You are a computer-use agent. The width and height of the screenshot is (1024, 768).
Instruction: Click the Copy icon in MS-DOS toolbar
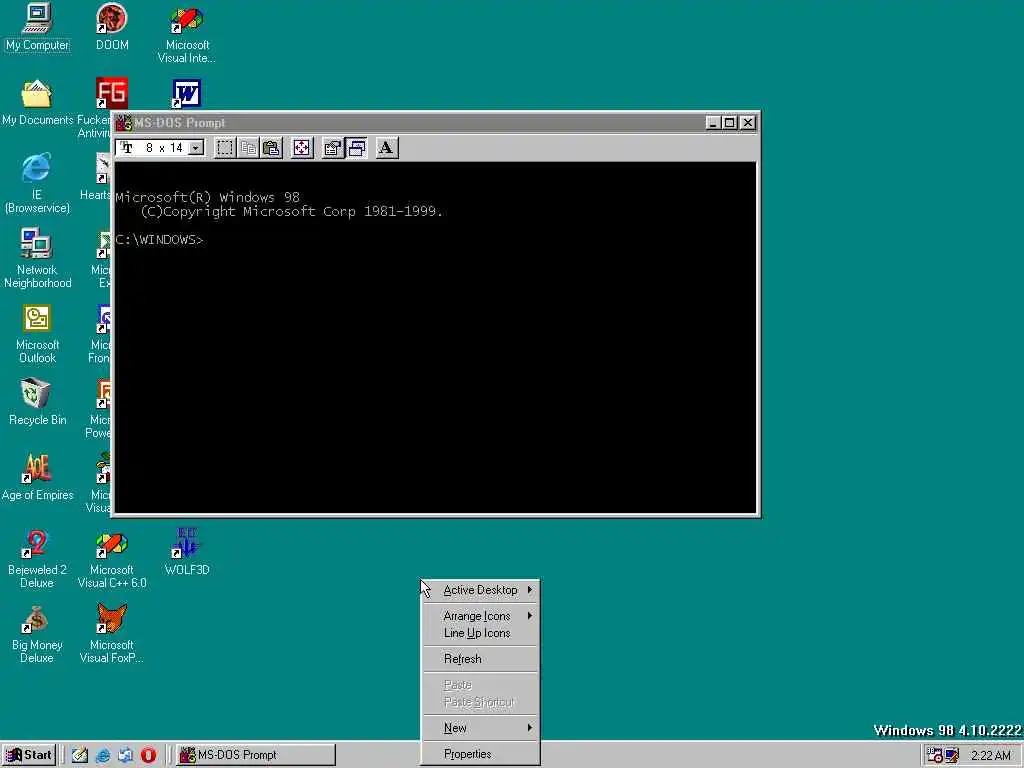point(248,148)
